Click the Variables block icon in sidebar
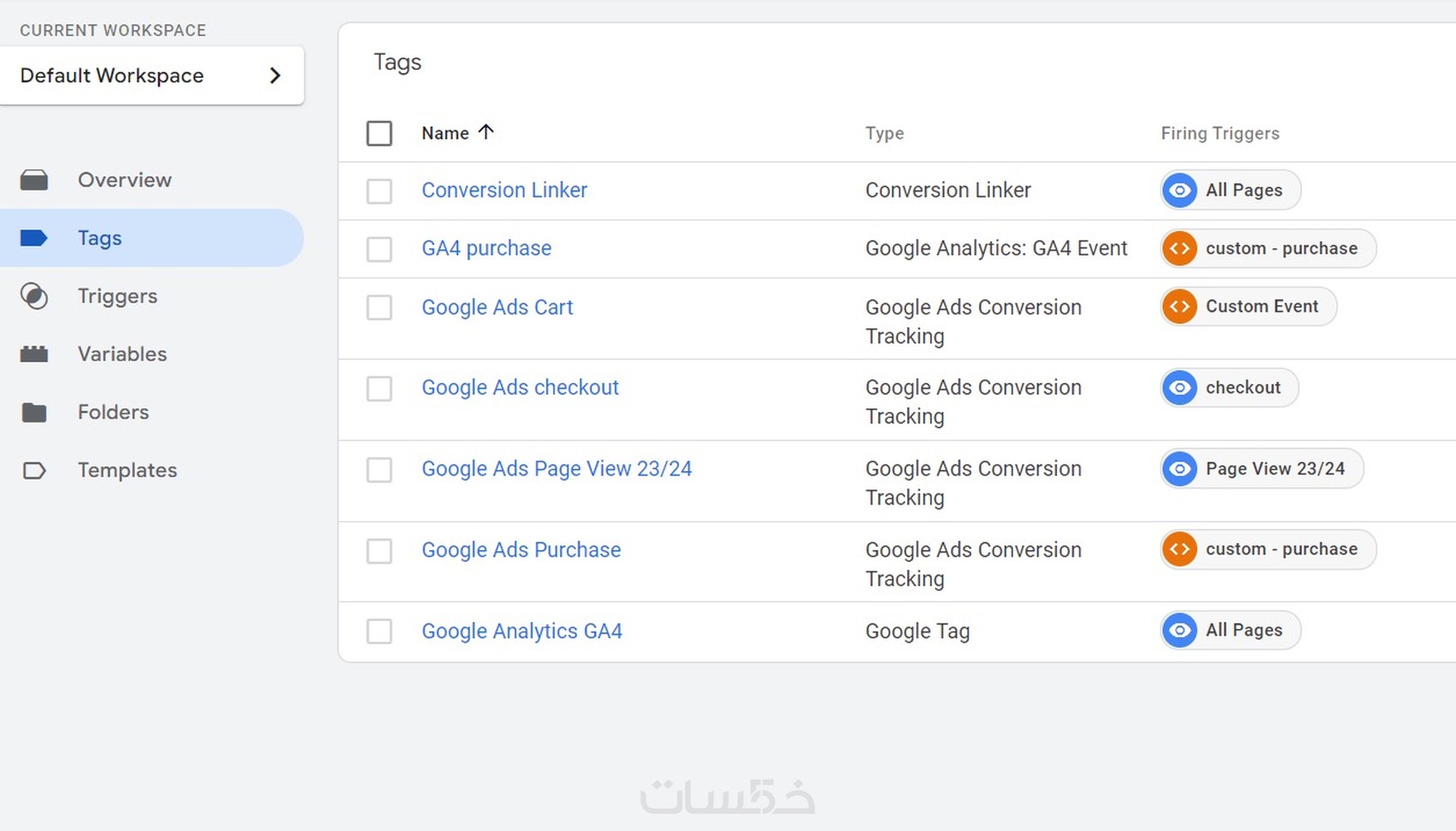 pyautogui.click(x=34, y=354)
